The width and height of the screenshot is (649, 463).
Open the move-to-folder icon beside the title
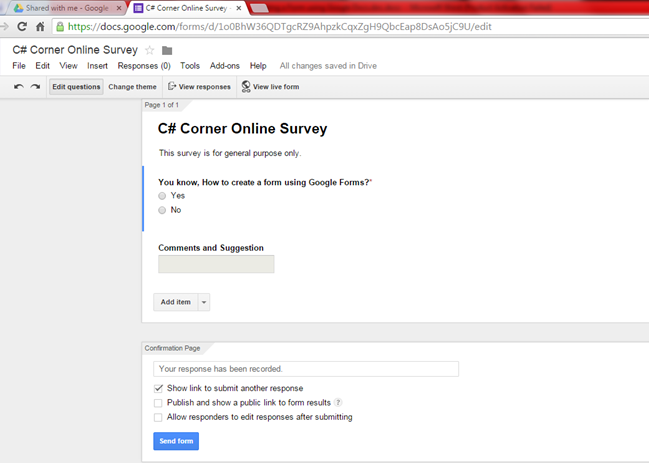click(x=167, y=50)
